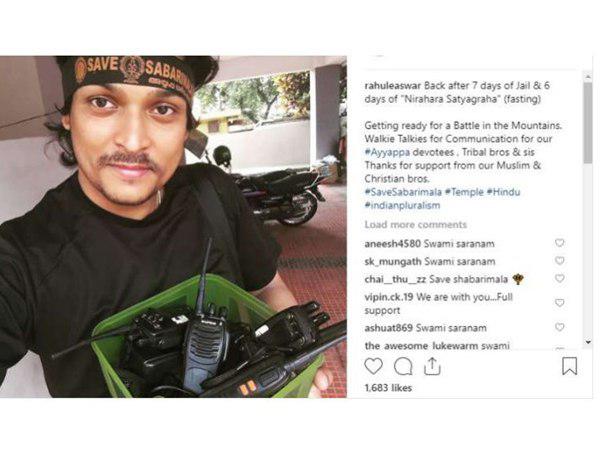The height and width of the screenshot is (450, 600).
Task: Like vipin.ck.19's comment heart
Action: [559, 303]
